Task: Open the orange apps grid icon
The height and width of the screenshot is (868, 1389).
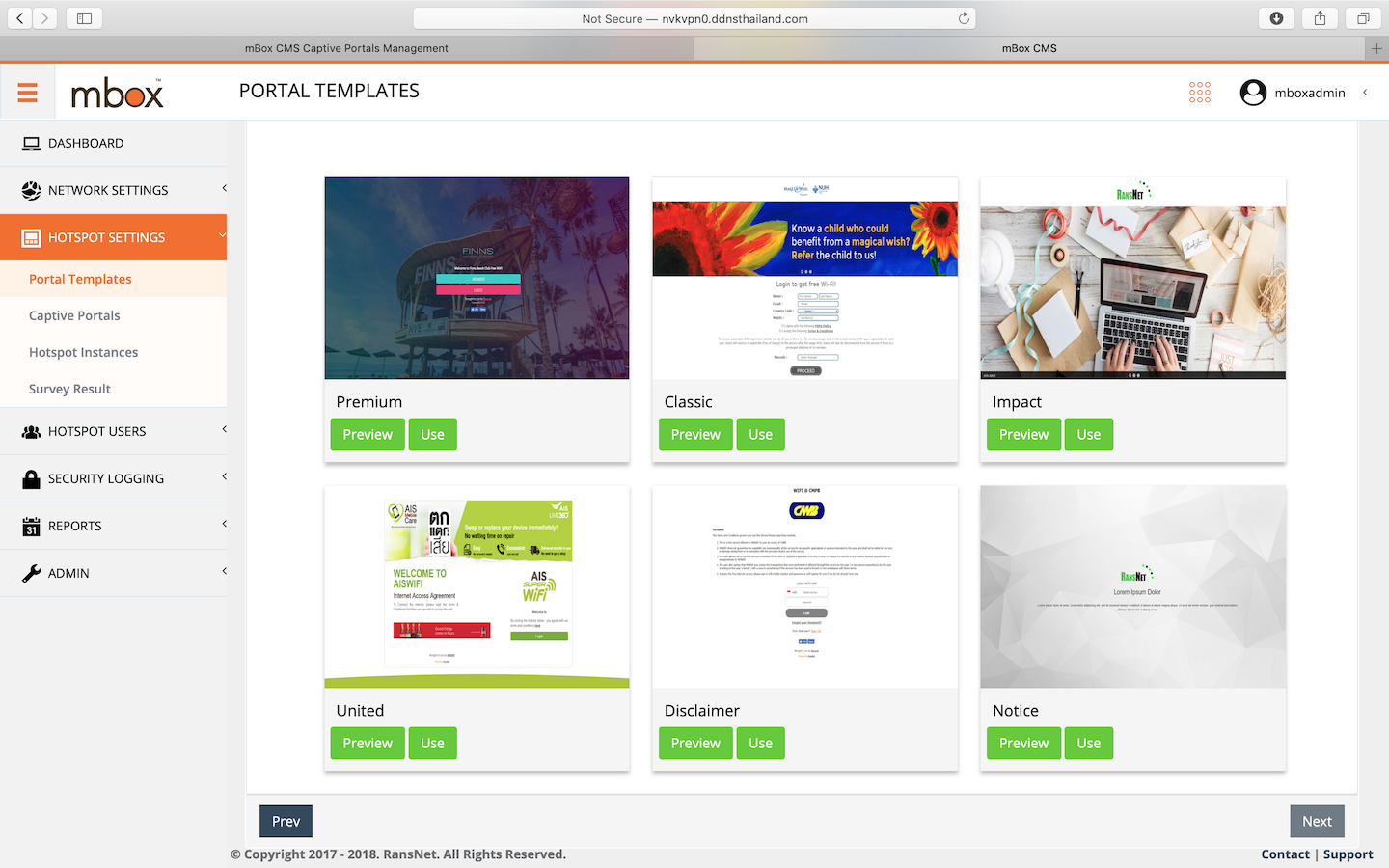Action: (1200, 93)
